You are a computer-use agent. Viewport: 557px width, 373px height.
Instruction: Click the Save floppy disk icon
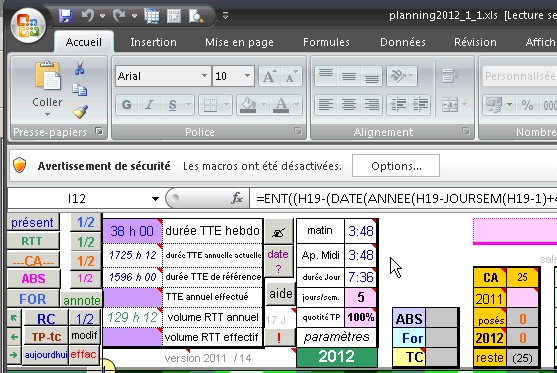[66, 16]
